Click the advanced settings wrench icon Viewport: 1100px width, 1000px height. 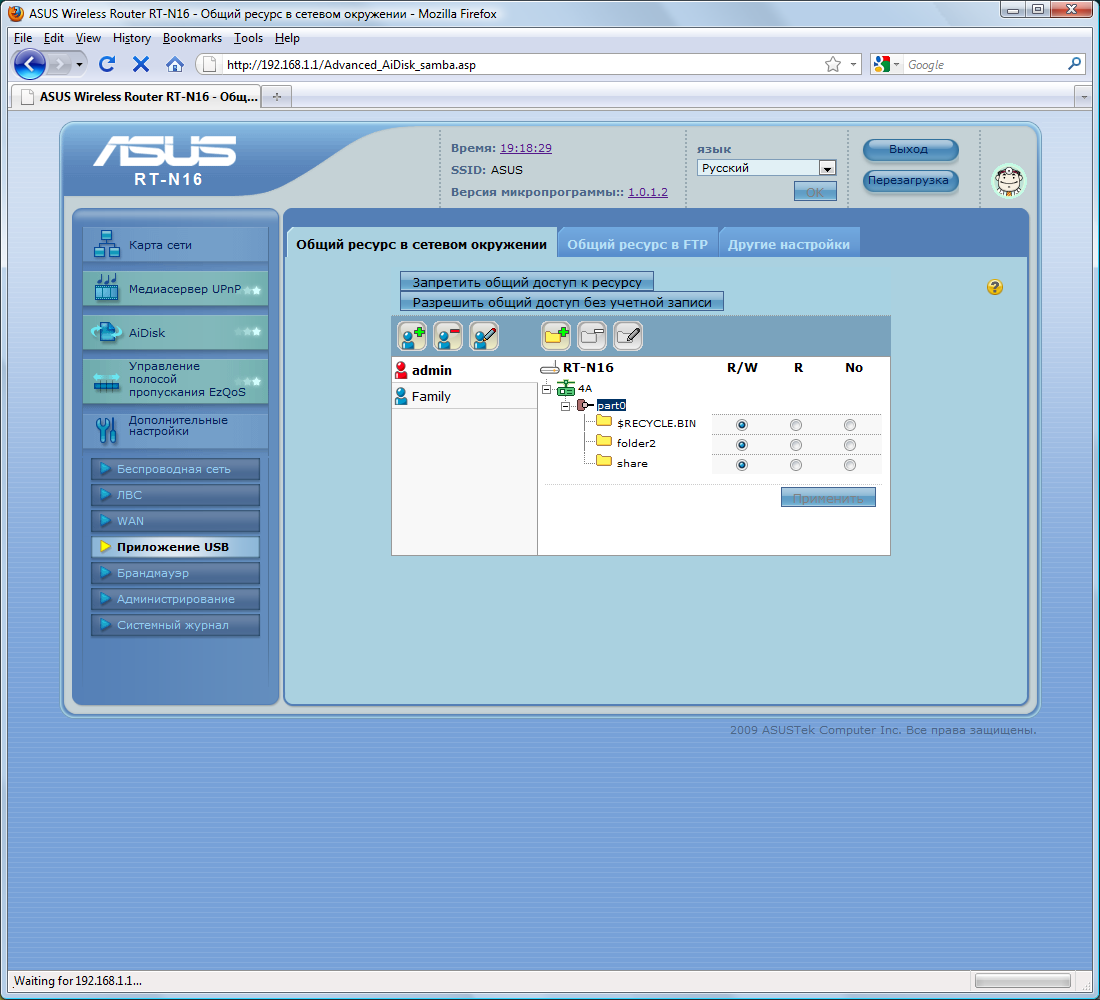click(x=107, y=429)
